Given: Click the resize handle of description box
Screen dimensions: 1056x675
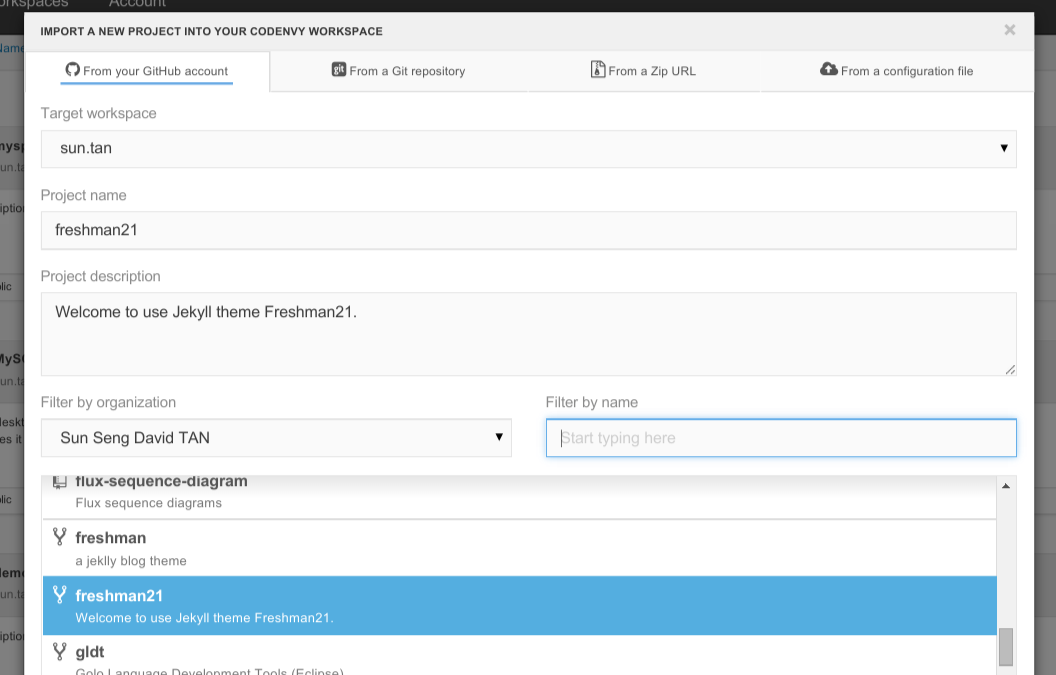Looking at the screenshot, I should [1010, 369].
